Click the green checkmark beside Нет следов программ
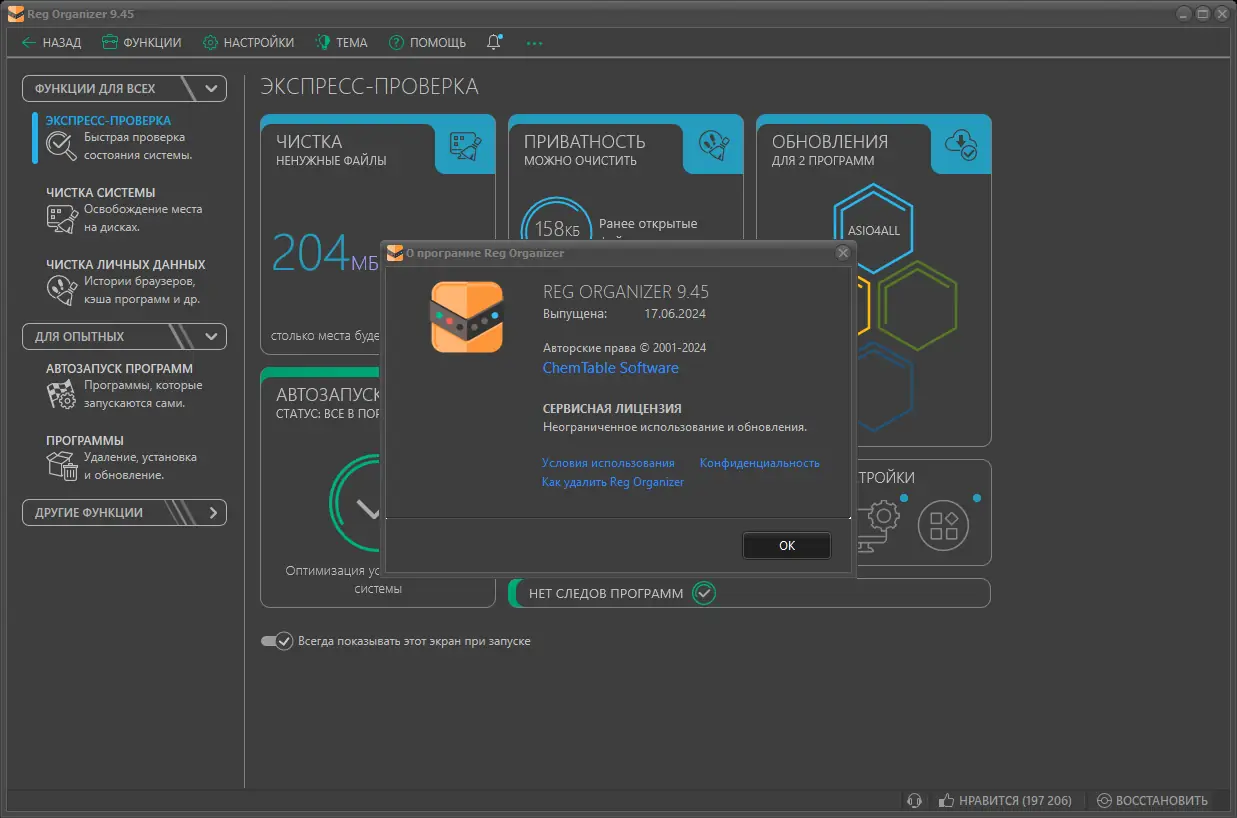1237x818 pixels. pyautogui.click(x=705, y=593)
